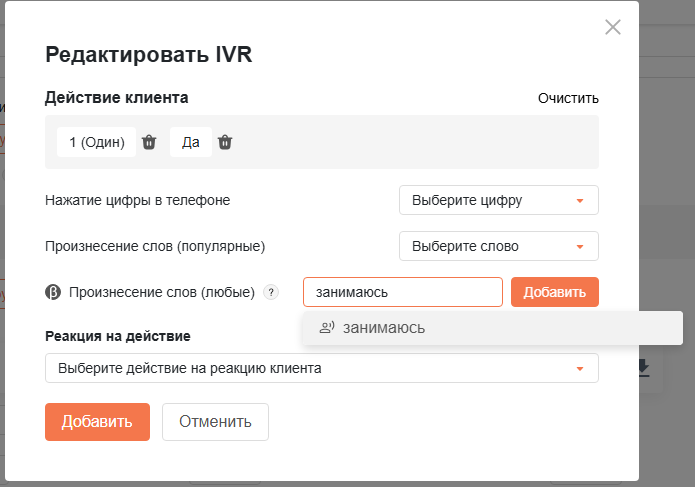Open "Выберите действие на реакцию клиента" dropdown
Viewport: 695px width, 487px height.
tap(322, 368)
